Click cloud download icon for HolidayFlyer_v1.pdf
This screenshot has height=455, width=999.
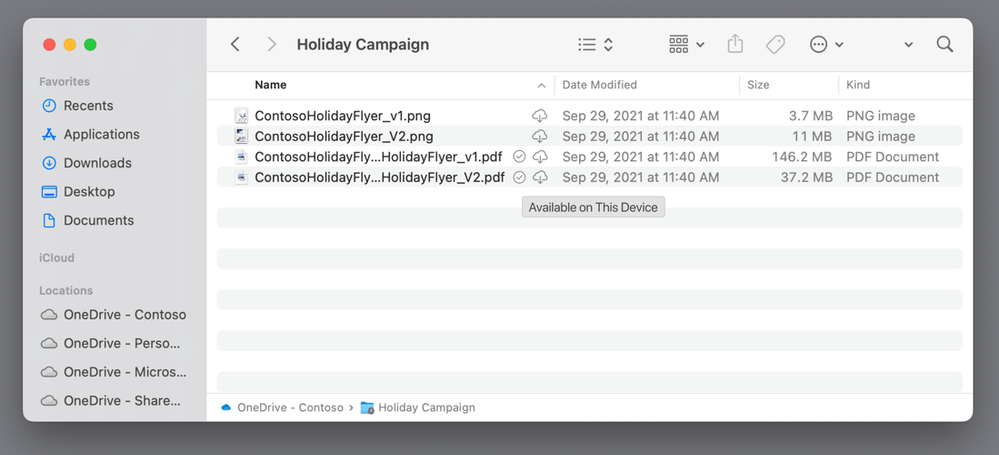point(540,156)
